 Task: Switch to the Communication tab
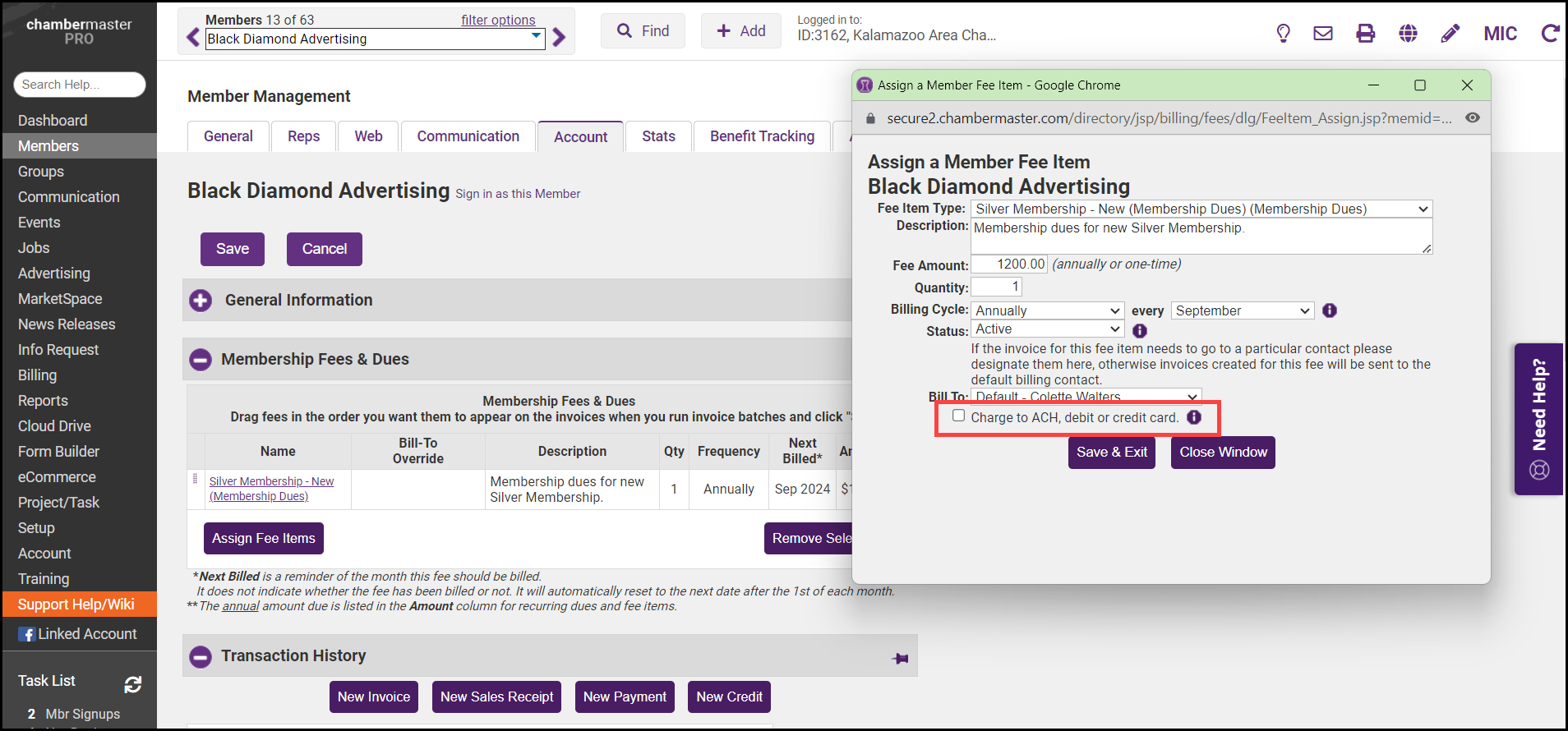pyautogui.click(x=468, y=136)
